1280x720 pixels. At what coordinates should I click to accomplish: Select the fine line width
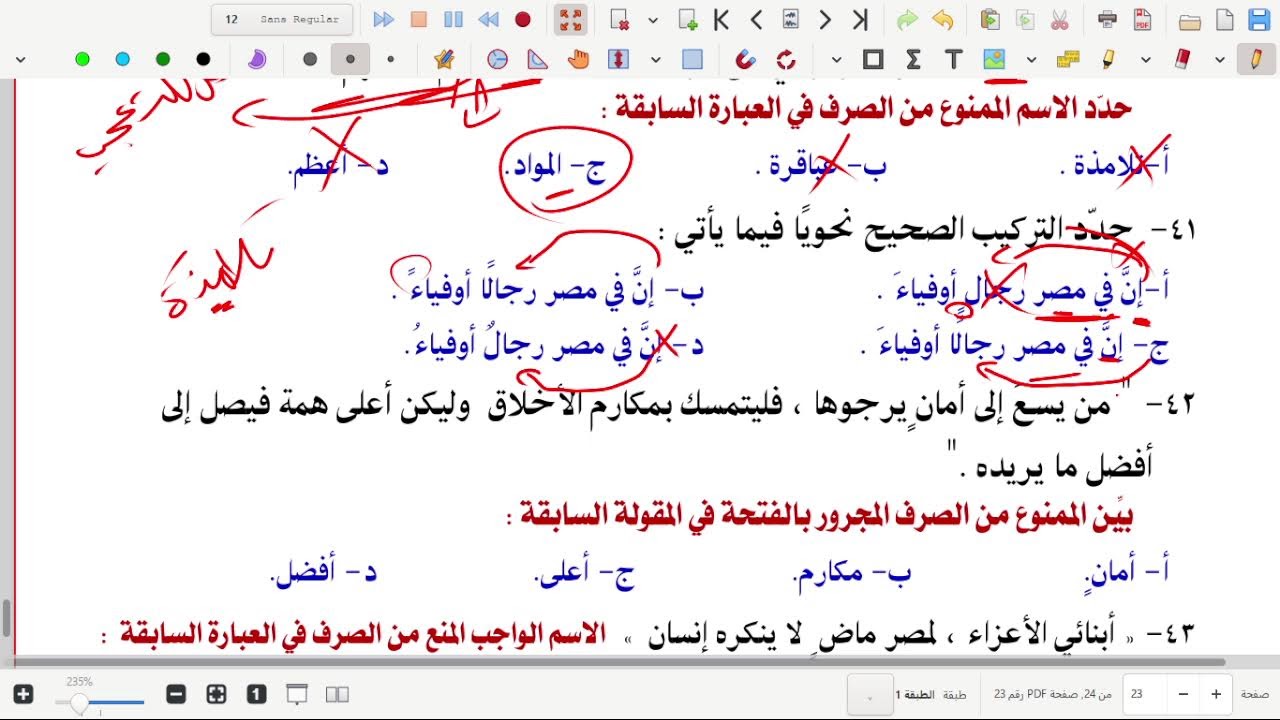coord(390,60)
